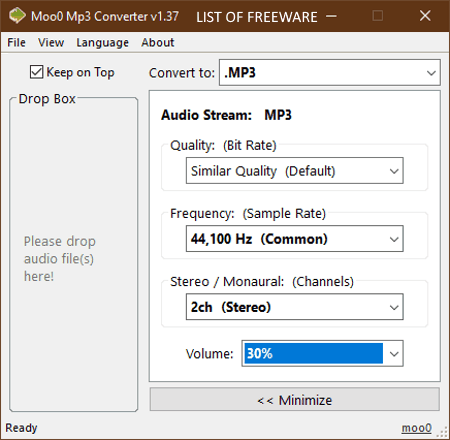
Task: Close the Moo0 Mp3 Converter window
Action: point(425,16)
